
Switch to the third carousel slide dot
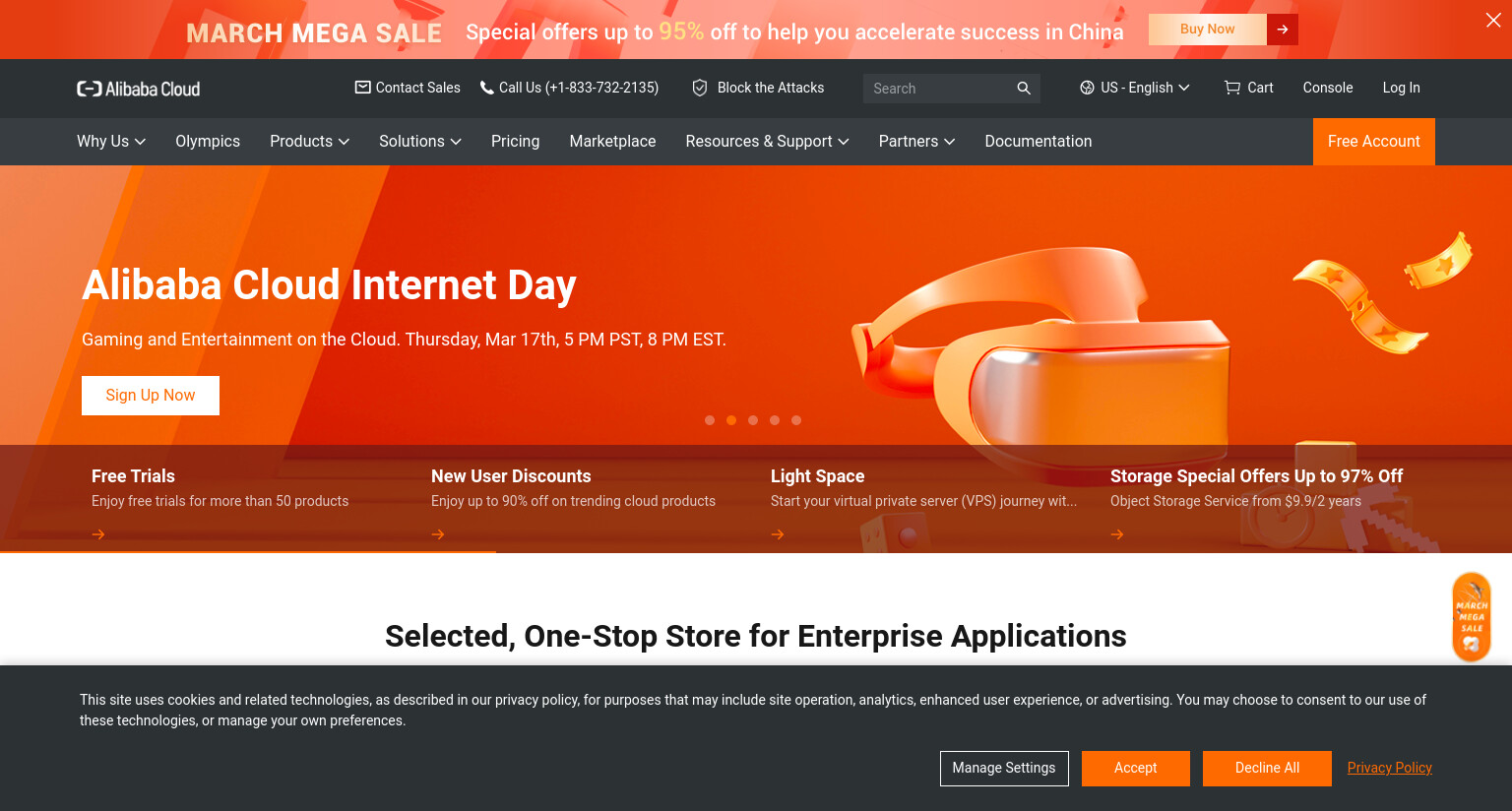pyautogui.click(x=753, y=420)
